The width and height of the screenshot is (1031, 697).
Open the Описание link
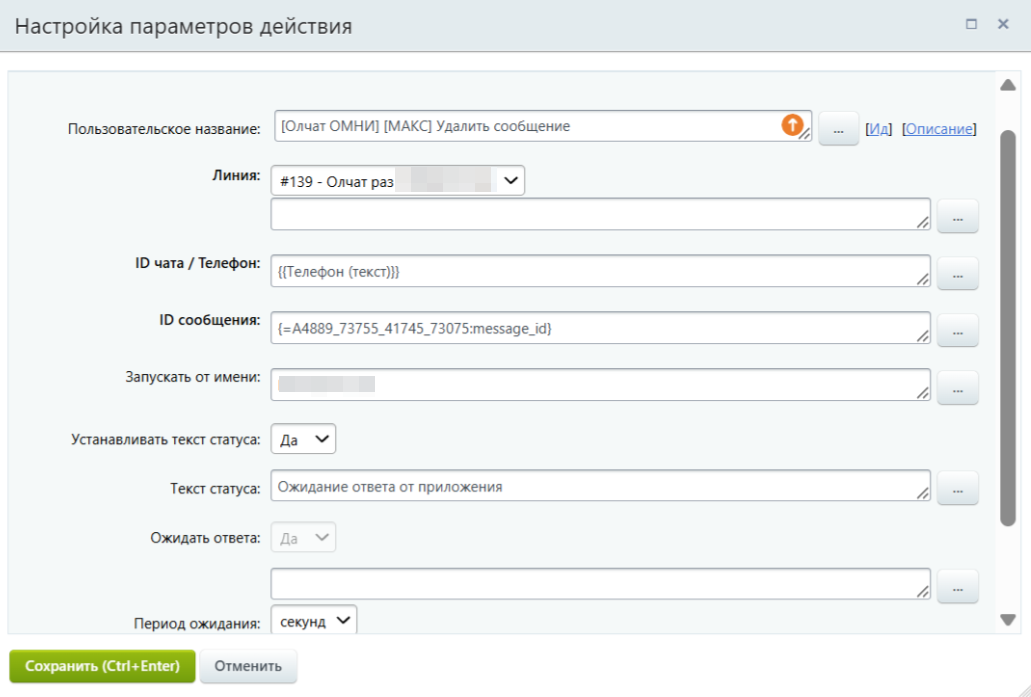[x=939, y=129]
